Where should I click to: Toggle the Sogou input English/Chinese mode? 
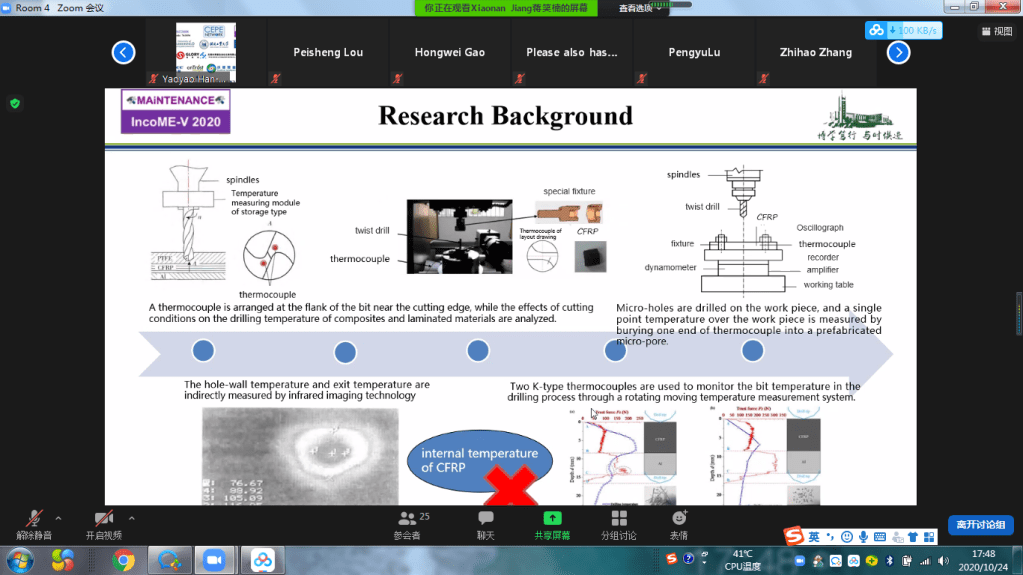814,536
